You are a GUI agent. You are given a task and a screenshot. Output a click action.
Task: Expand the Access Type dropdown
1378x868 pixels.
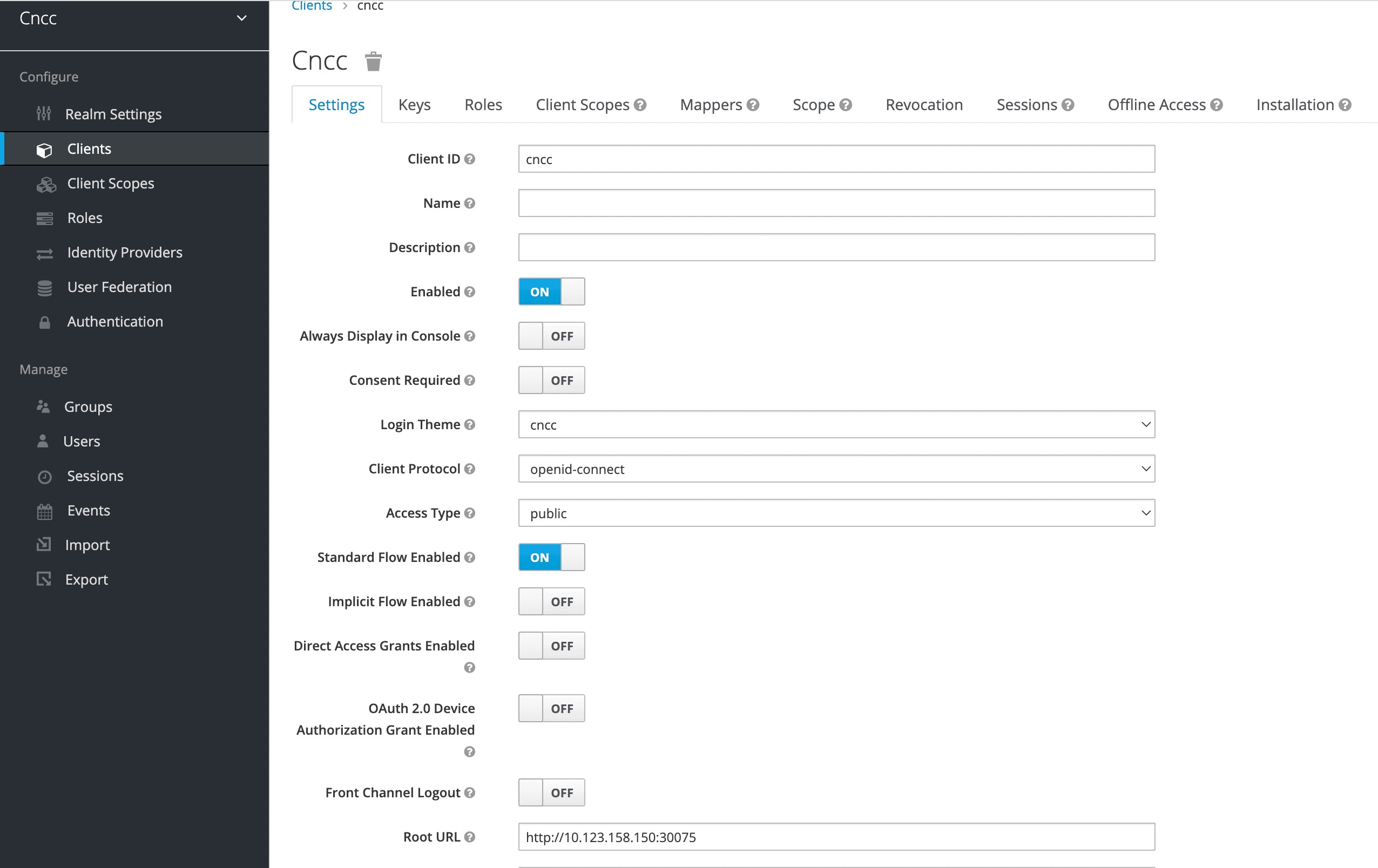pos(836,513)
